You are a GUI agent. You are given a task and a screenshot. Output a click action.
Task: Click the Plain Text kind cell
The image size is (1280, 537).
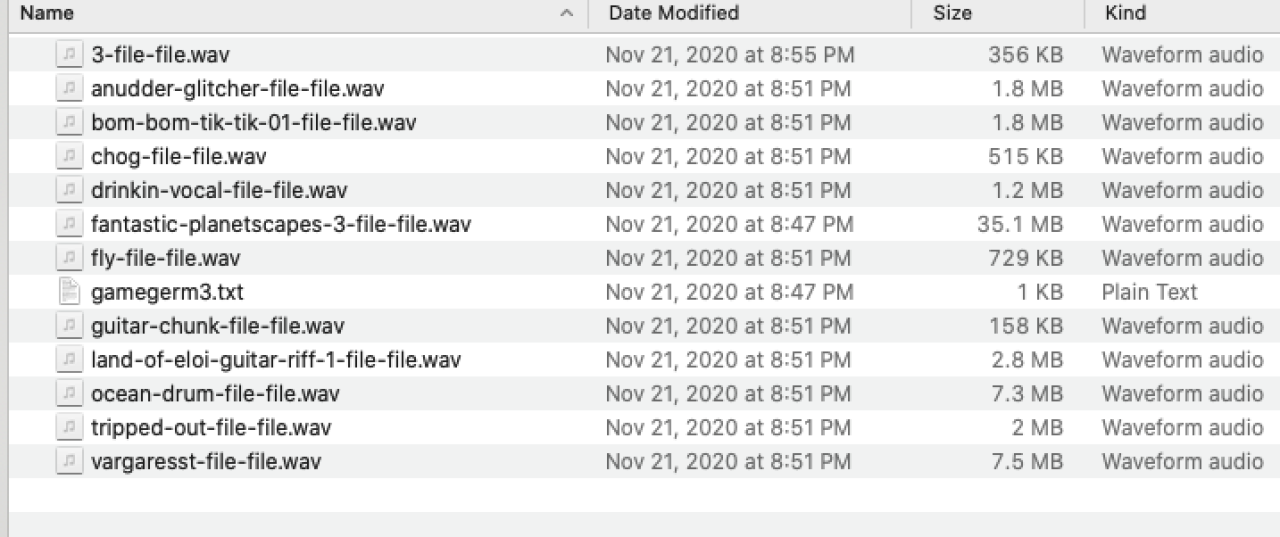click(x=1149, y=292)
